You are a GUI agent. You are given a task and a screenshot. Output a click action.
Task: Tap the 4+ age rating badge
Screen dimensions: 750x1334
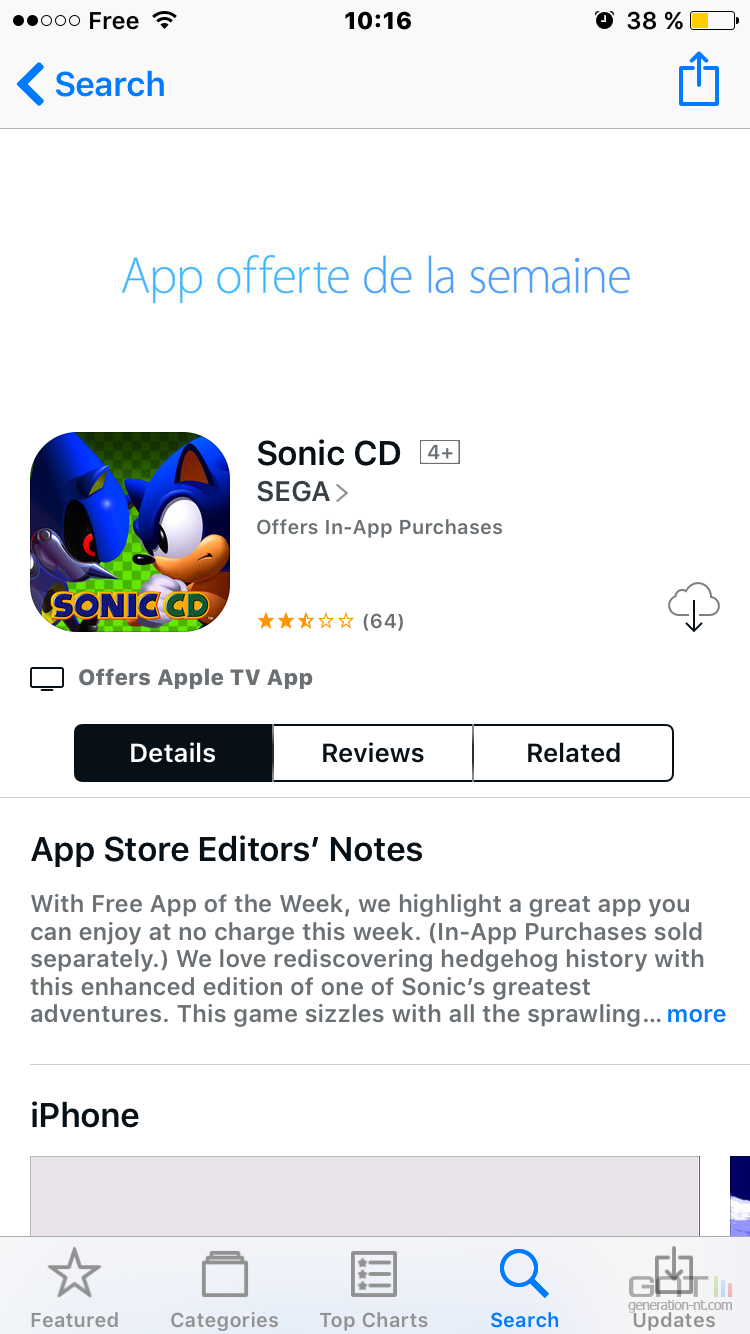(x=440, y=453)
